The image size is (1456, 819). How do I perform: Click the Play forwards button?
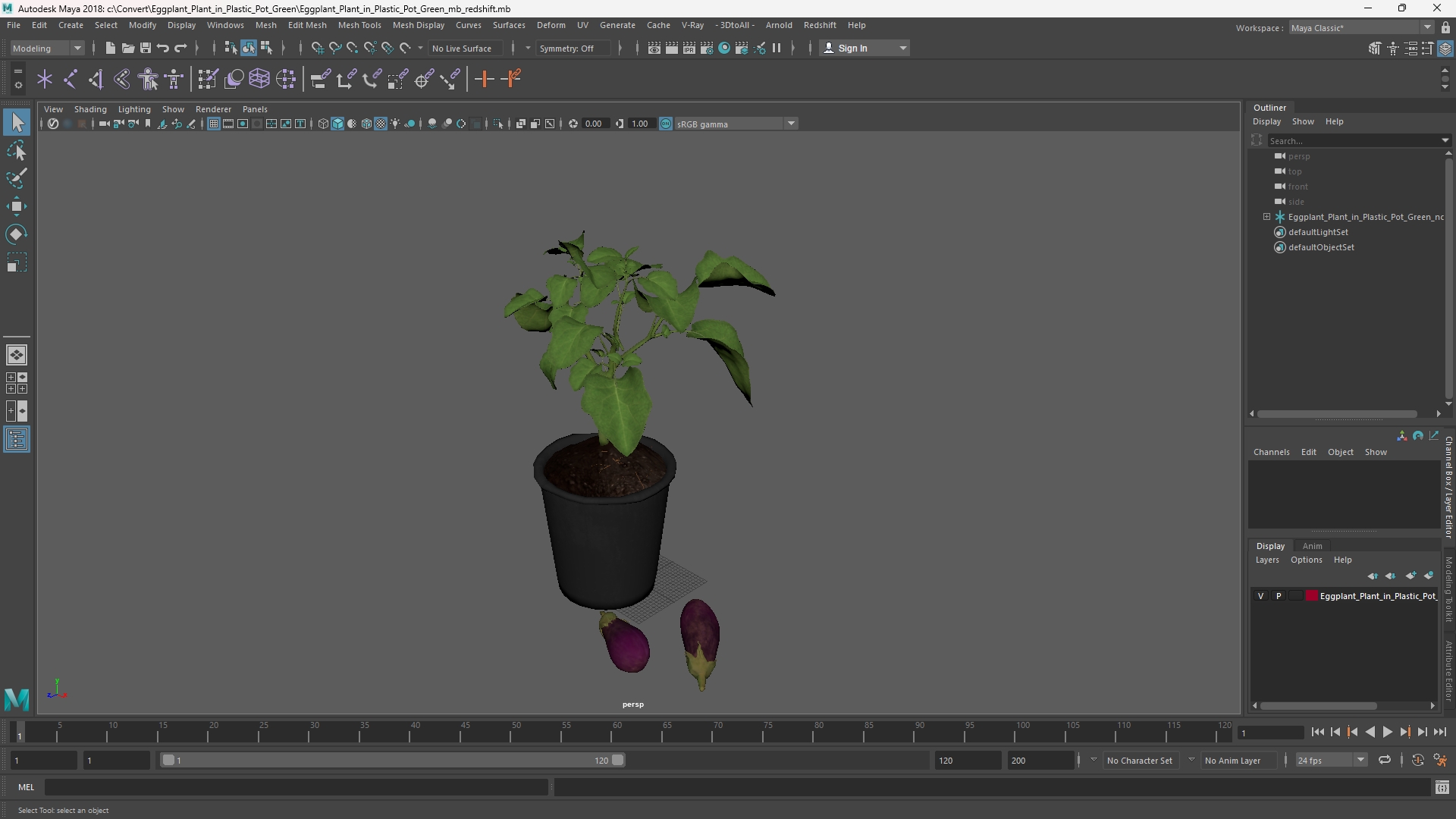pyautogui.click(x=1387, y=732)
